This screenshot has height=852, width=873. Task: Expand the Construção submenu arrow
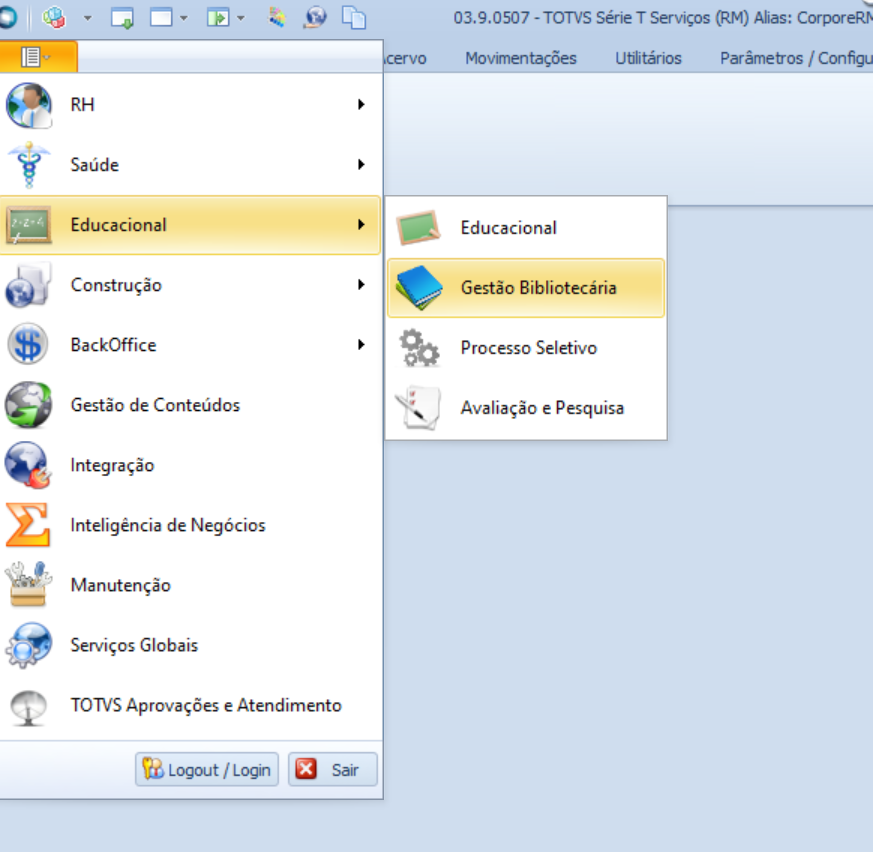(x=361, y=285)
